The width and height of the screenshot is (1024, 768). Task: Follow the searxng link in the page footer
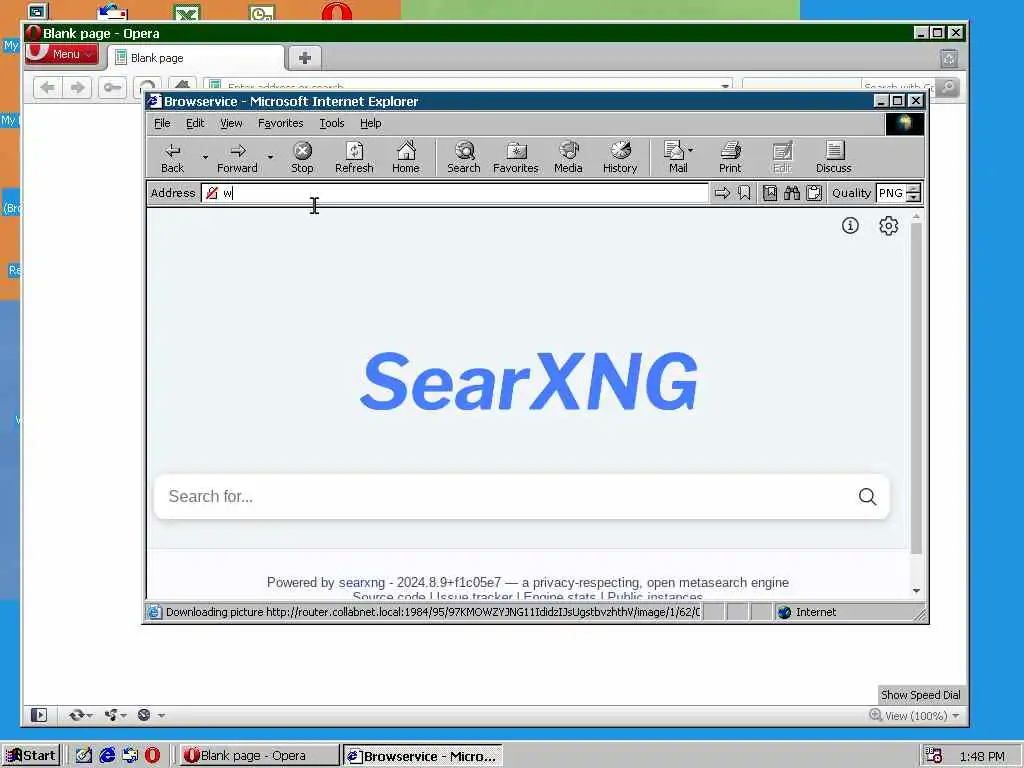(361, 582)
